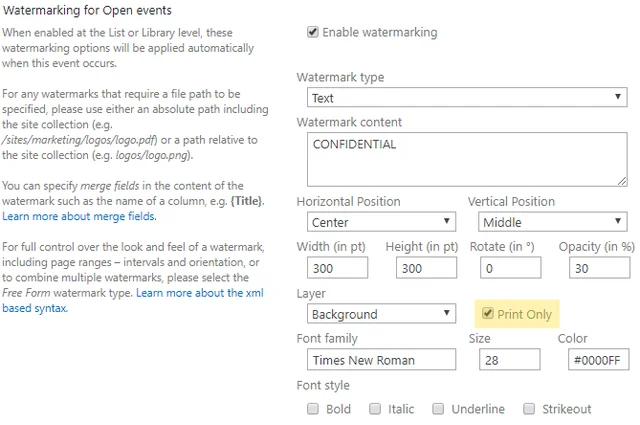Check the Strikeout option

click(x=529, y=409)
